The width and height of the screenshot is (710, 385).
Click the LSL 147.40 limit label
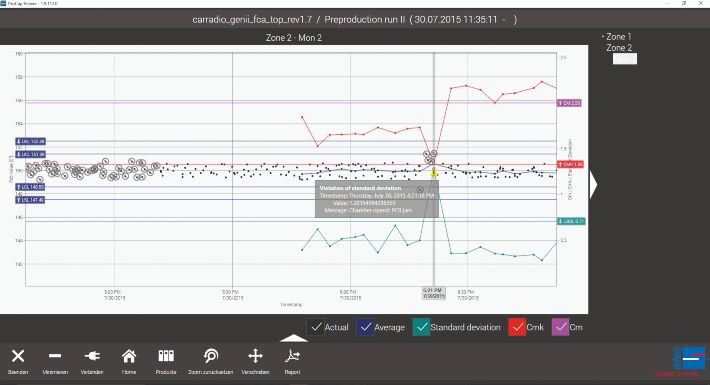click(30, 200)
